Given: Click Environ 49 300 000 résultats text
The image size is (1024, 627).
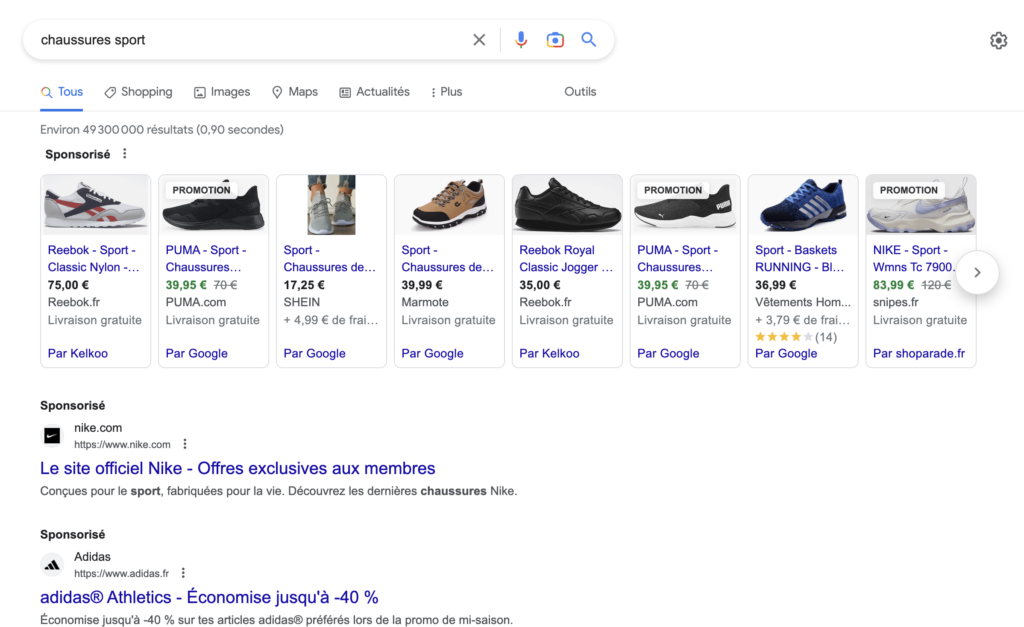Looking at the screenshot, I should (x=162, y=129).
